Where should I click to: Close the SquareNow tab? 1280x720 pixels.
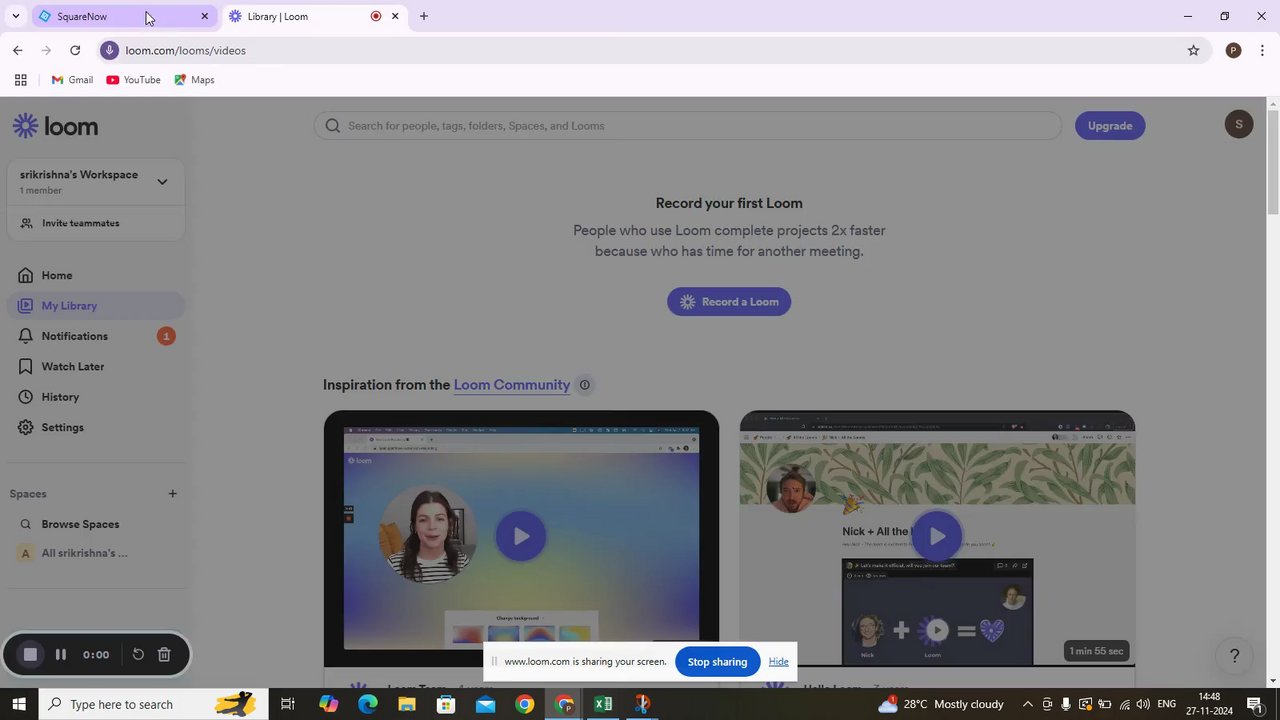[204, 16]
